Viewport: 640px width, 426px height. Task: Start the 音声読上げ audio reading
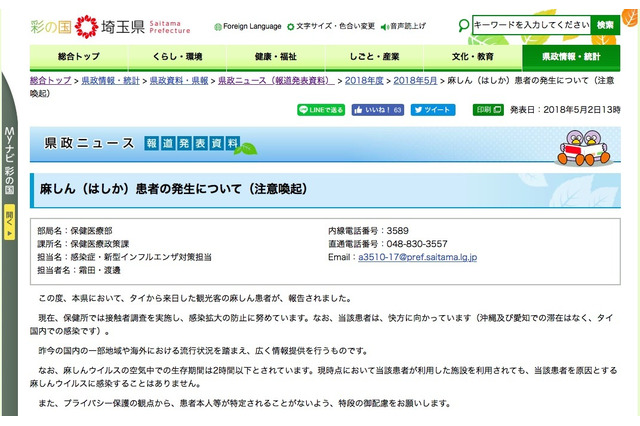(x=403, y=27)
